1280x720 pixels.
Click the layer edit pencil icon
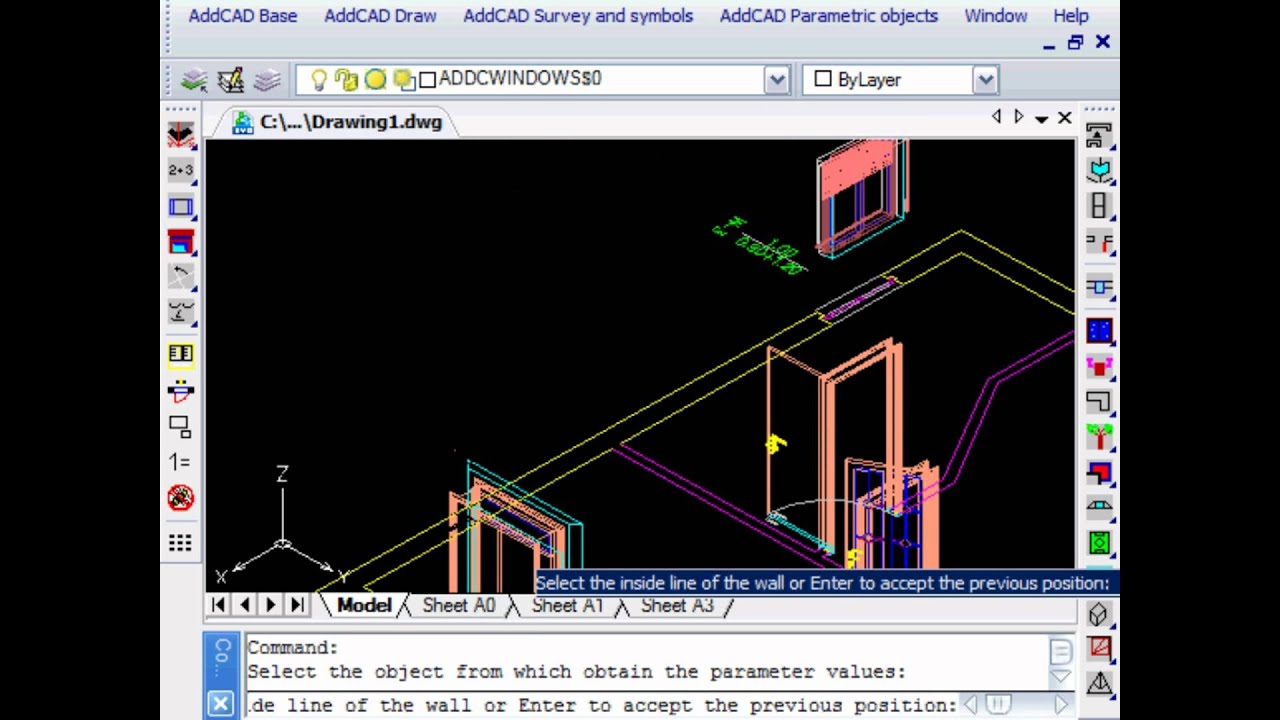tap(231, 80)
